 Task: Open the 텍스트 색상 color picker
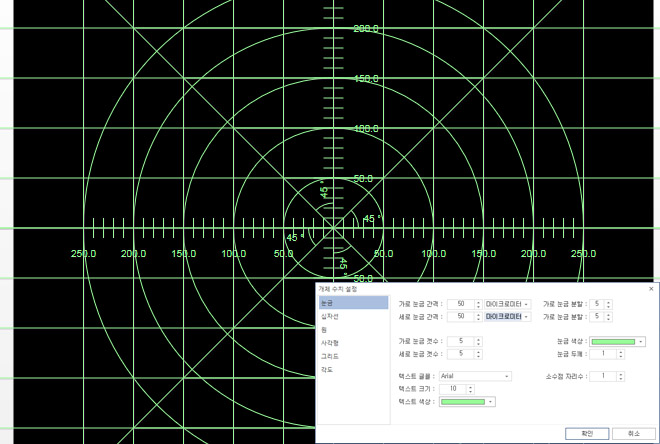coord(467,402)
